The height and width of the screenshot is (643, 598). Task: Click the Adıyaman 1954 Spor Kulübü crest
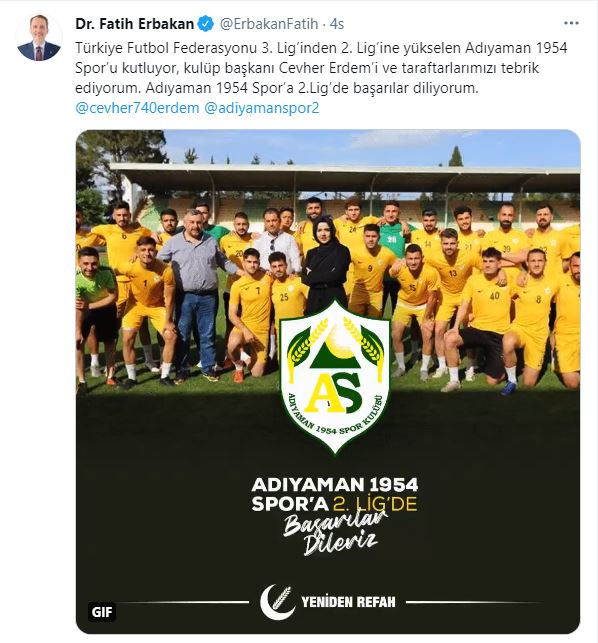[x=335, y=376]
